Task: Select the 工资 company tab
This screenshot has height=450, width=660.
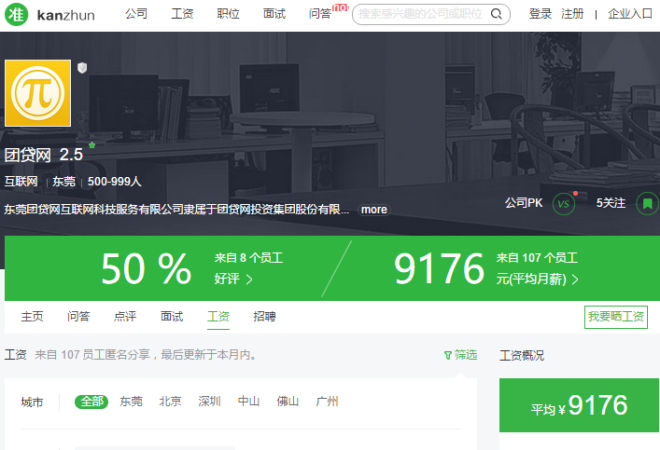Action: click(218, 316)
